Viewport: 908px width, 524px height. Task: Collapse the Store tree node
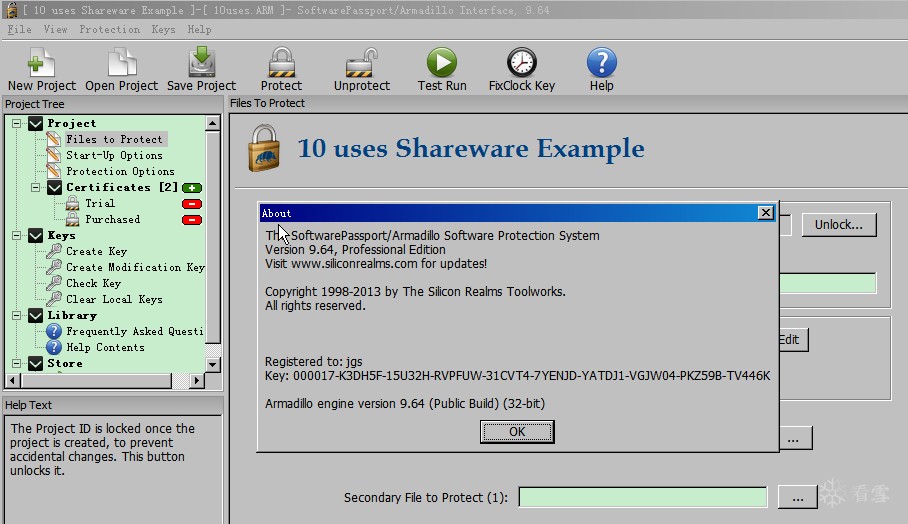(x=17, y=364)
